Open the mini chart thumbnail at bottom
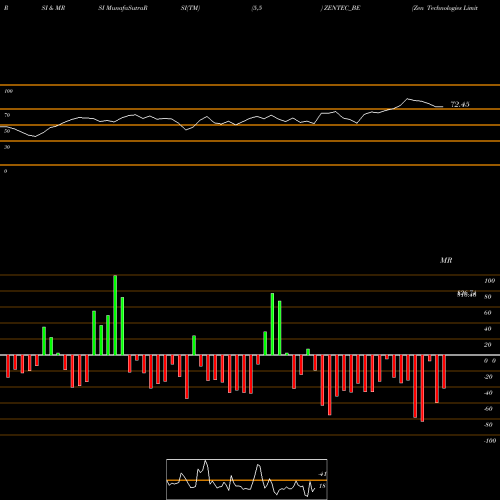Viewport: 500px width, 500px height. [247, 479]
